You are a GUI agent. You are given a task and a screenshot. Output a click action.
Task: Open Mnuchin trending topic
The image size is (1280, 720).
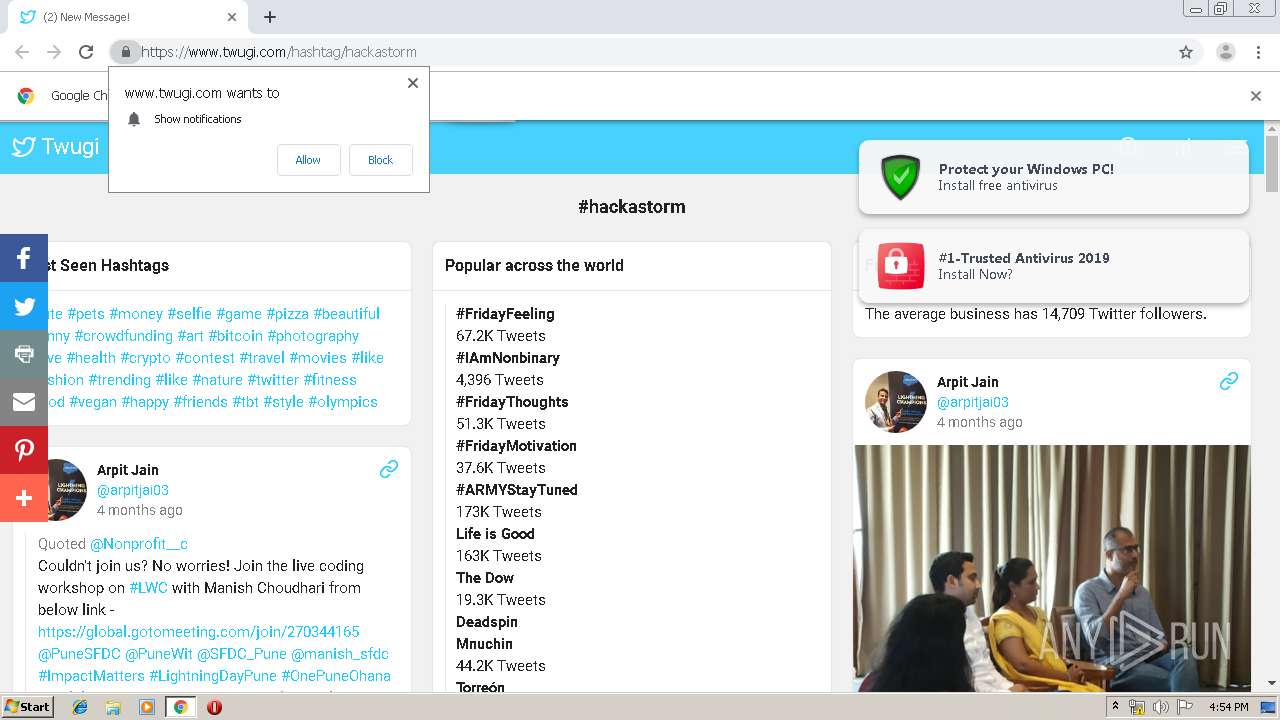click(x=484, y=644)
